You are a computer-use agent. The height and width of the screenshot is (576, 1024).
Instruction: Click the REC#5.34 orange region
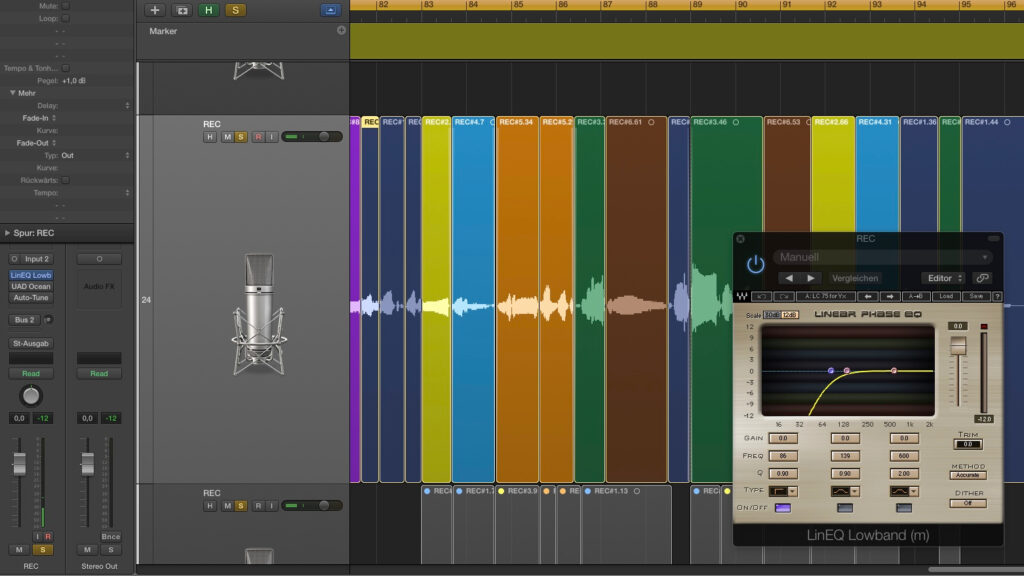(517, 299)
